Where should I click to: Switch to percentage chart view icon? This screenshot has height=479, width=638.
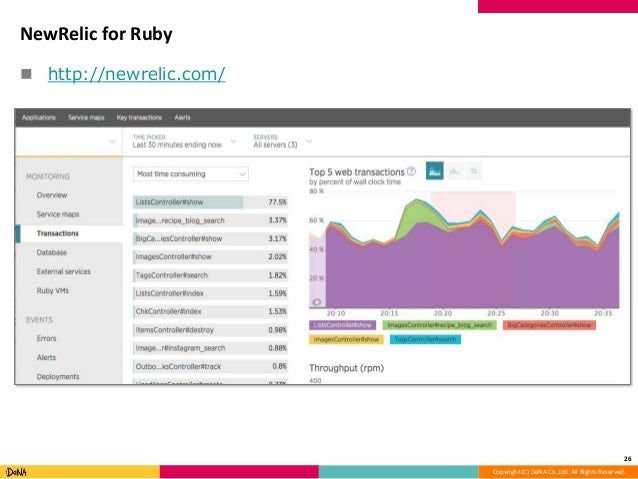474,171
